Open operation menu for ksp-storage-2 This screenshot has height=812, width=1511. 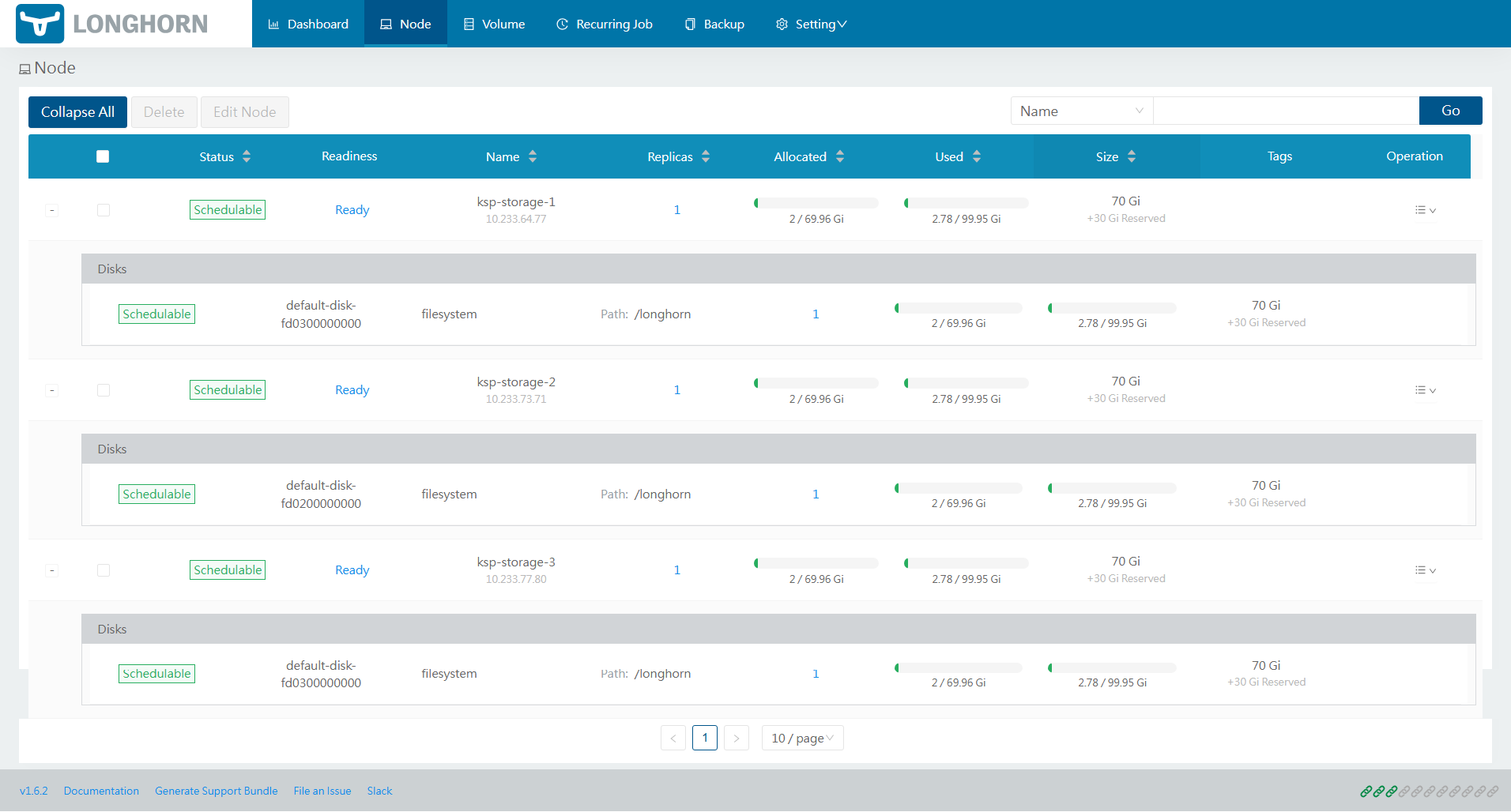coord(1425,390)
